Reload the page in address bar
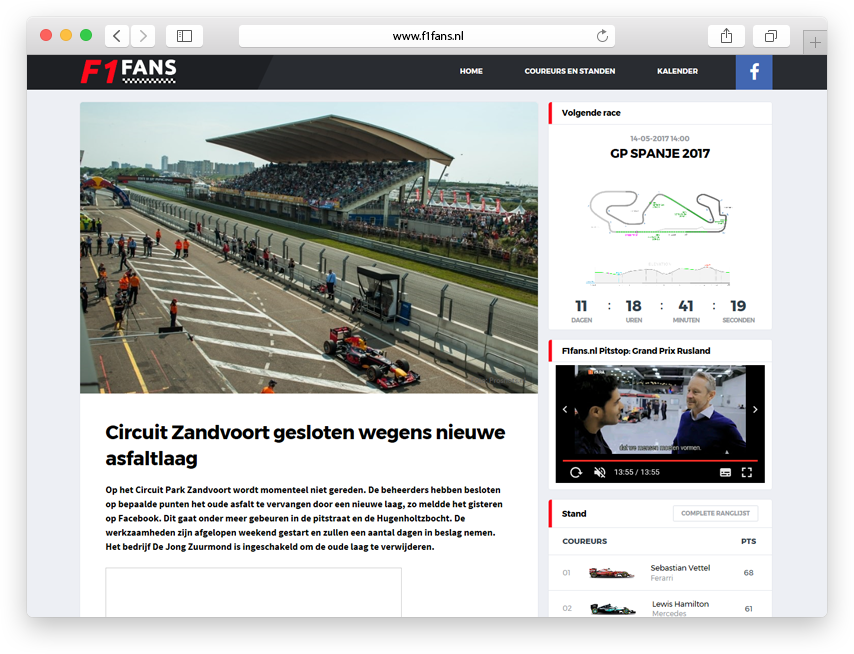This screenshot has height=654, width=854. 602,36
